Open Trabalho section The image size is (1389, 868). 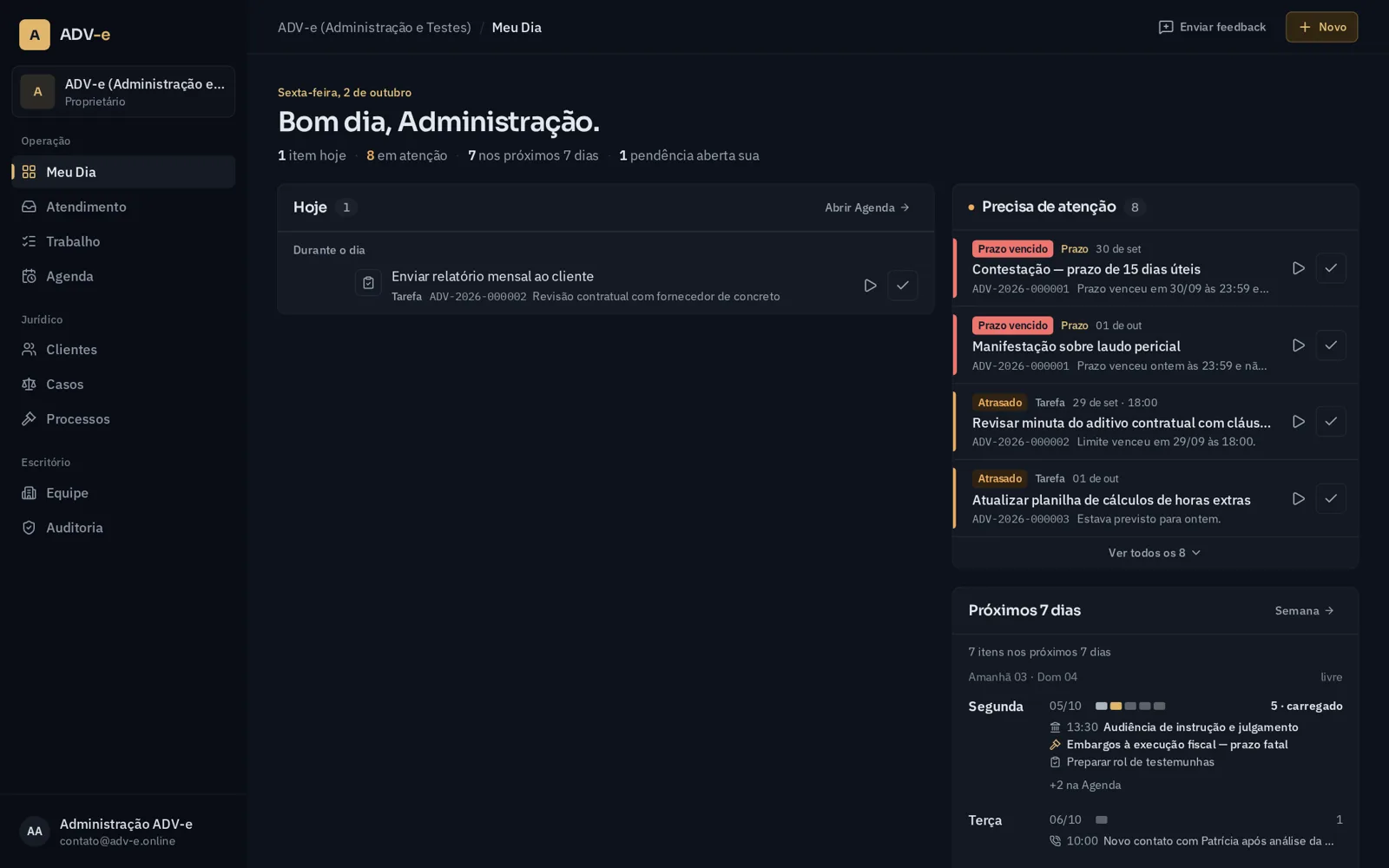click(123, 241)
